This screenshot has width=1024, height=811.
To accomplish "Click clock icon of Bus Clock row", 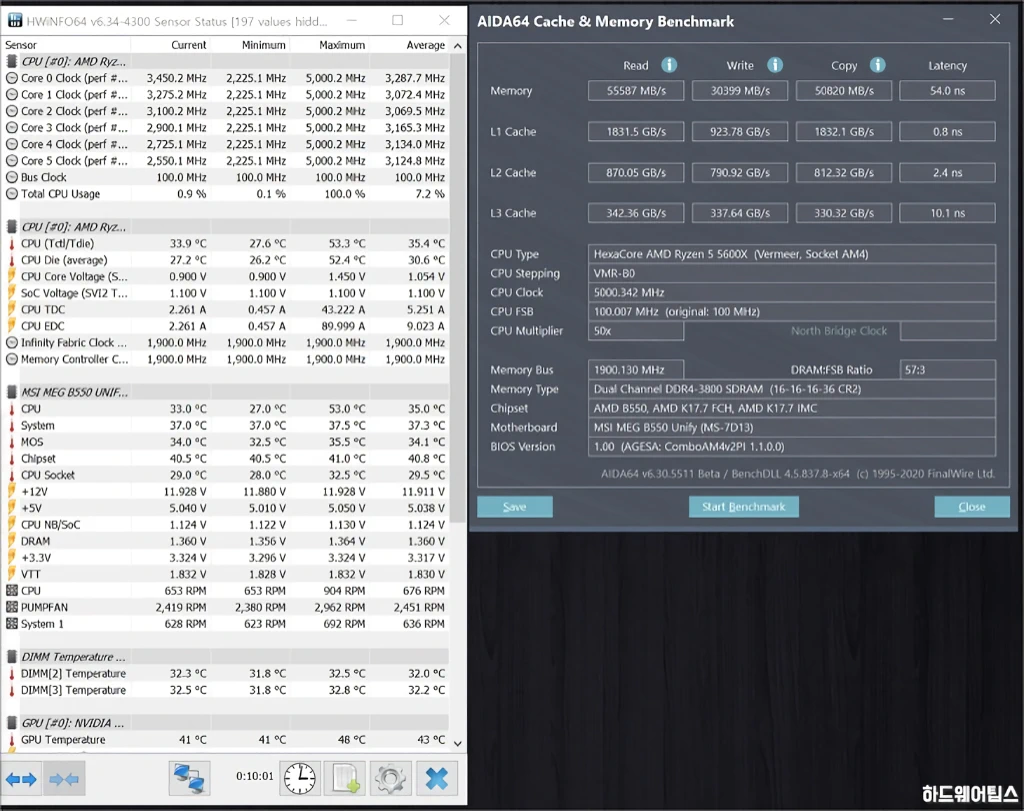I will (x=12, y=177).
